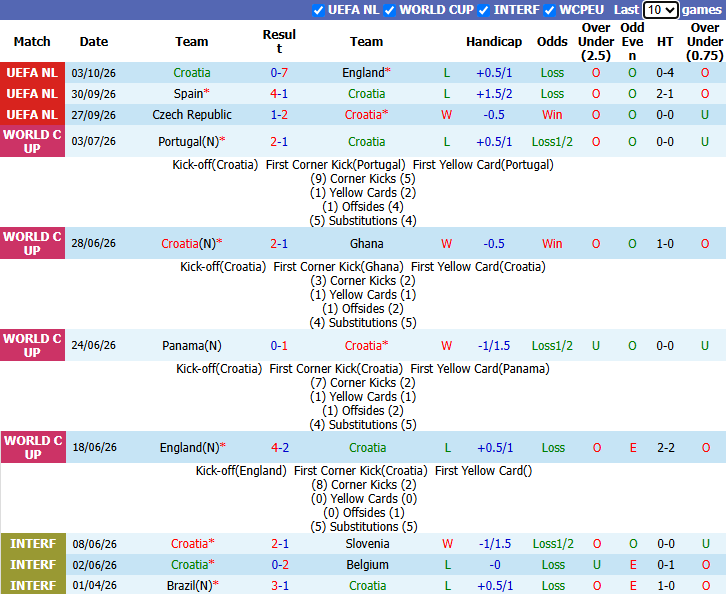This screenshot has height=594, width=726.
Task: Click the Czech Republic team name
Action: click(x=192, y=114)
